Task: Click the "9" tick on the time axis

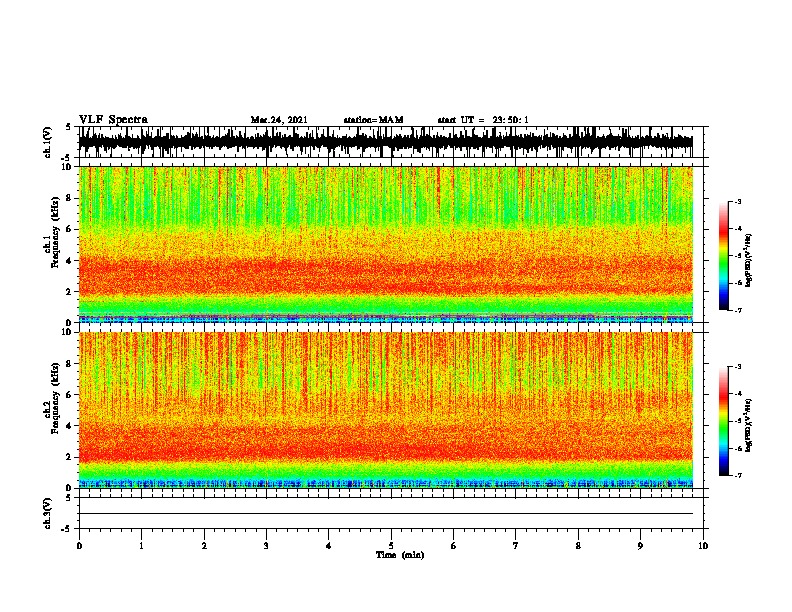Action: click(x=640, y=546)
